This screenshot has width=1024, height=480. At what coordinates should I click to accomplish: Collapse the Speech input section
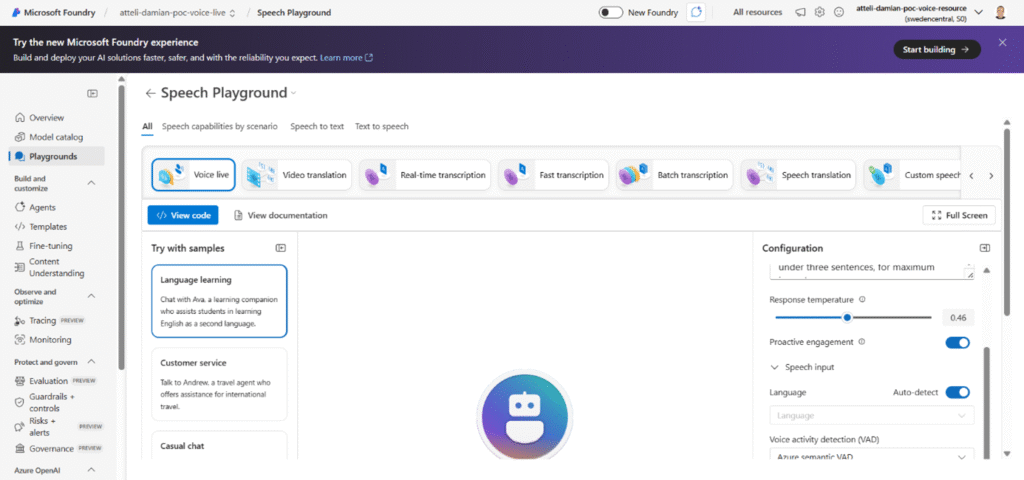click(774, 367)
